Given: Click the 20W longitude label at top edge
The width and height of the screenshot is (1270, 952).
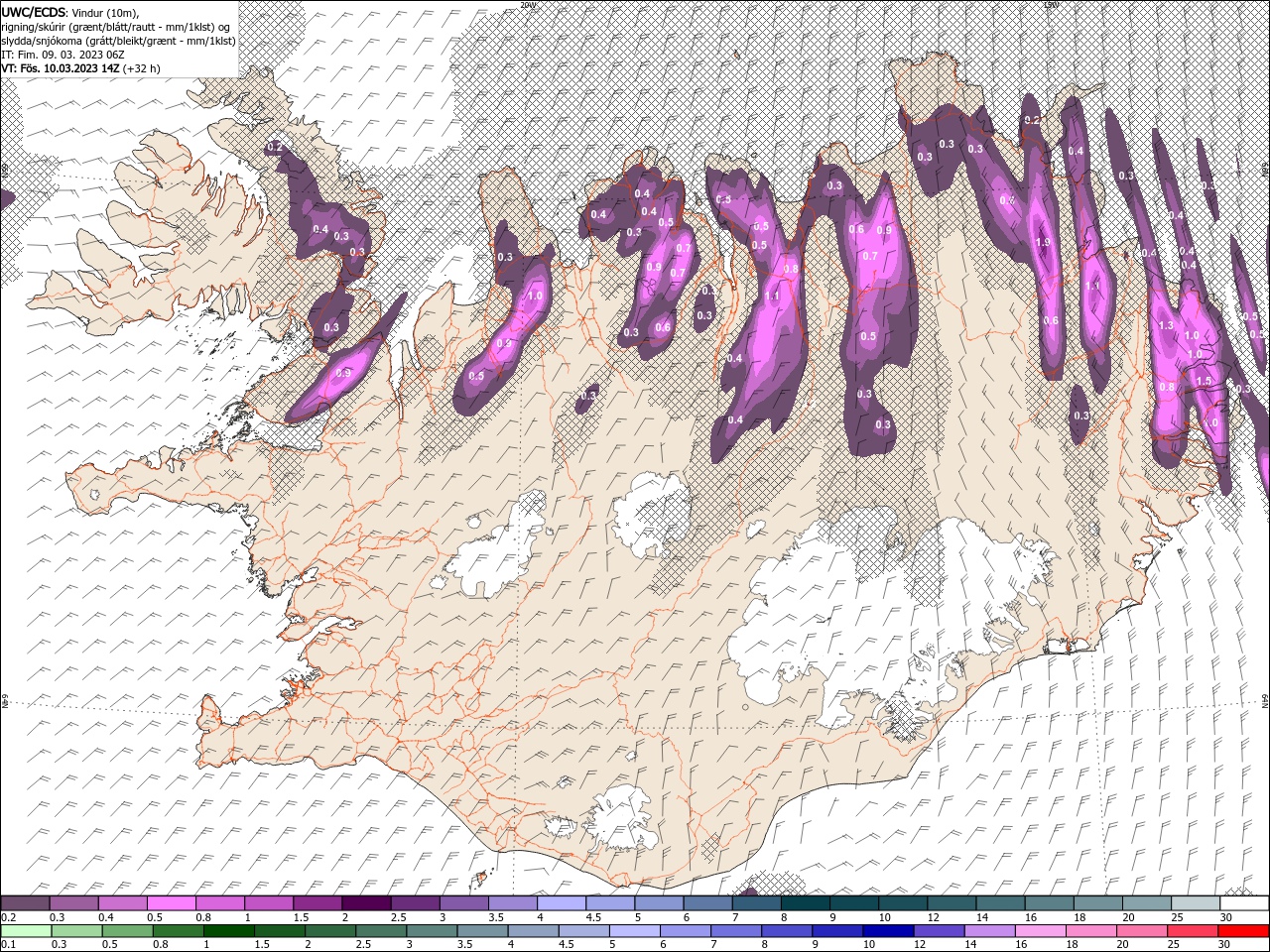Looking at the screenshot, I should click(528, 5).
